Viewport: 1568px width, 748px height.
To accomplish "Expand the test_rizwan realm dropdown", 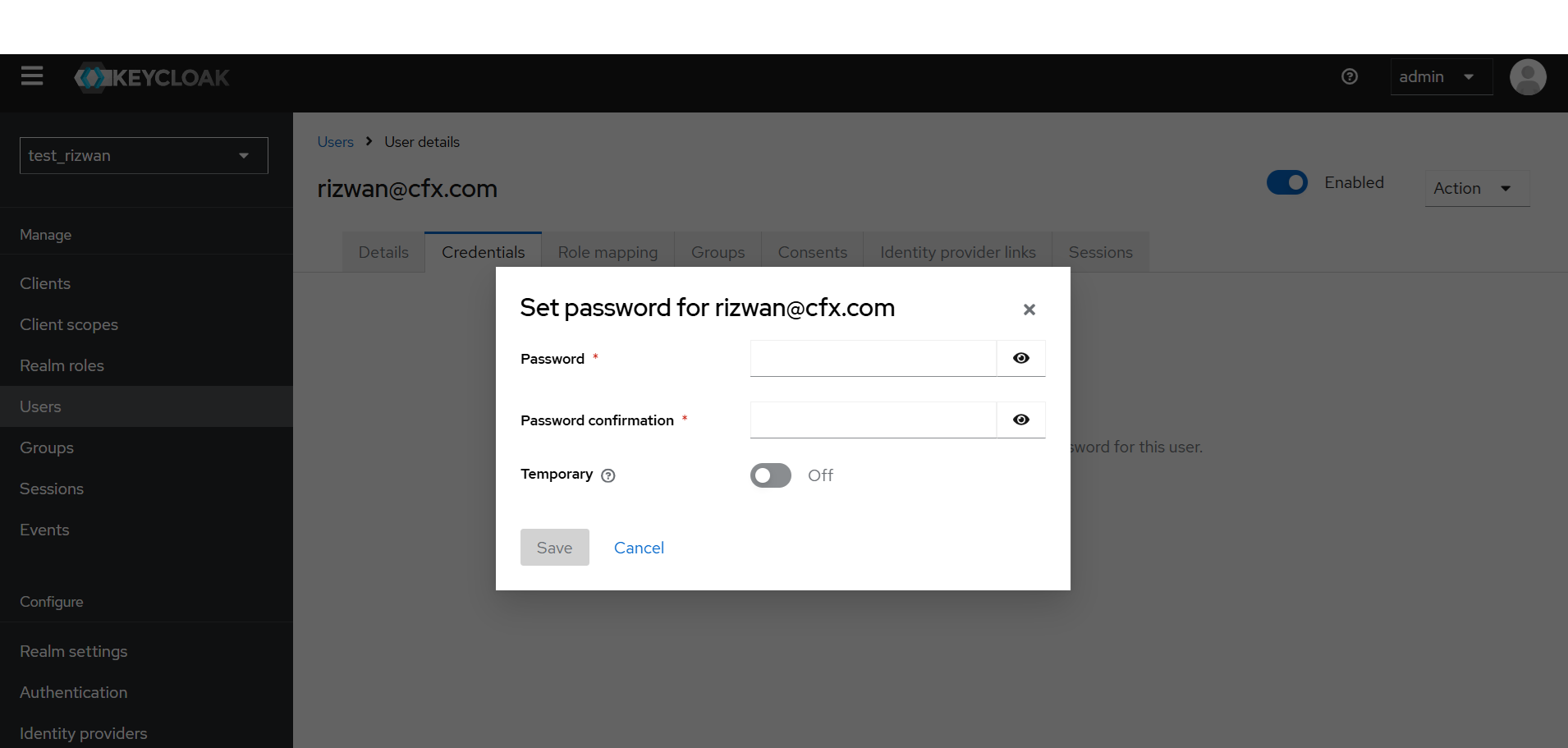I will (144, 155).
